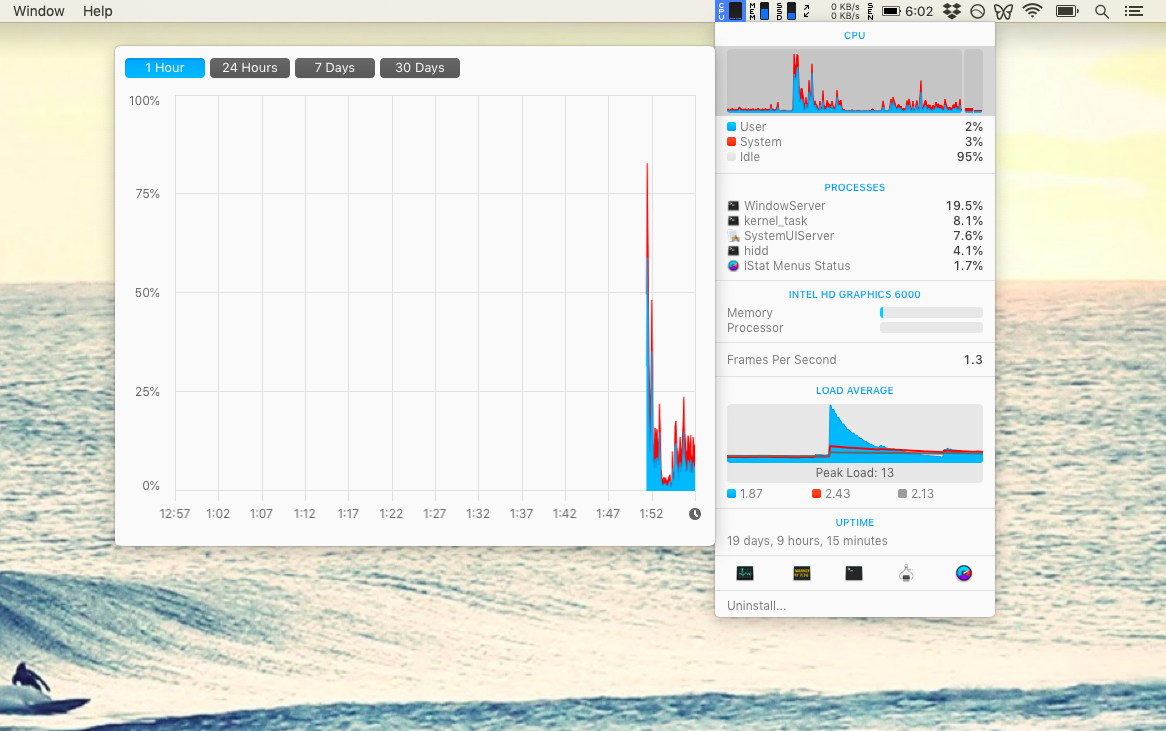The width and height of the screenshot is (1166, 731).
Task: Open Notification Center list icon
Action: (1133, 11)
